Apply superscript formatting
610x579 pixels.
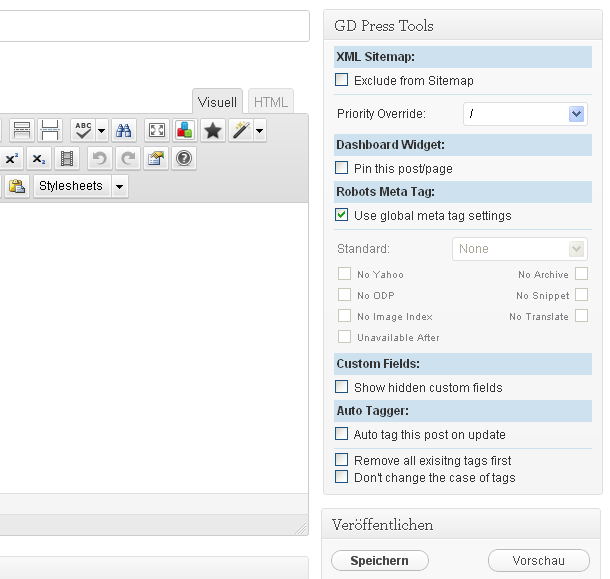(12, 158)
